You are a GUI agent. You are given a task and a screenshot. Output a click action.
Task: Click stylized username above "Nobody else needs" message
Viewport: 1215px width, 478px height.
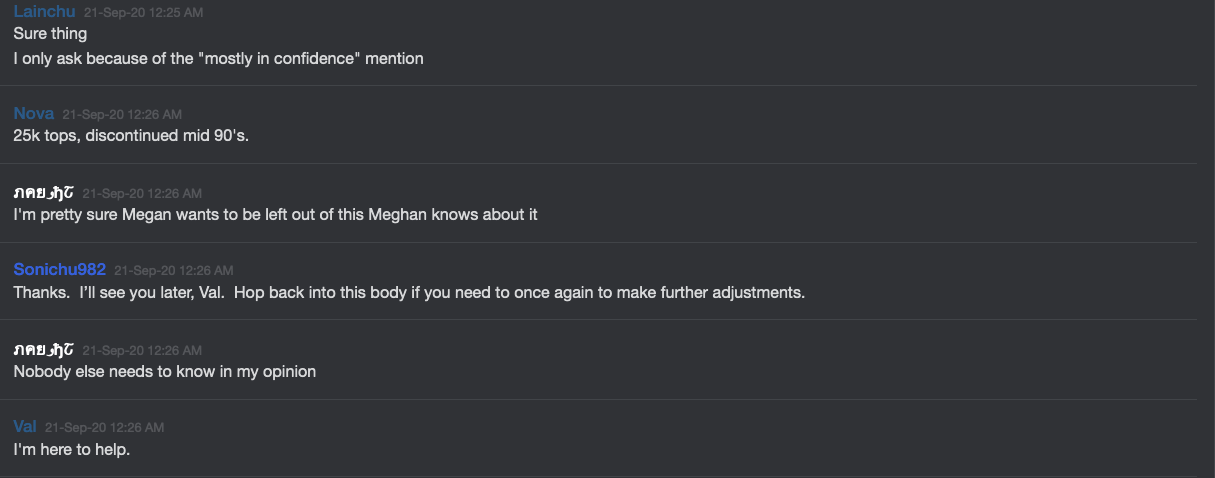[43, 349]
